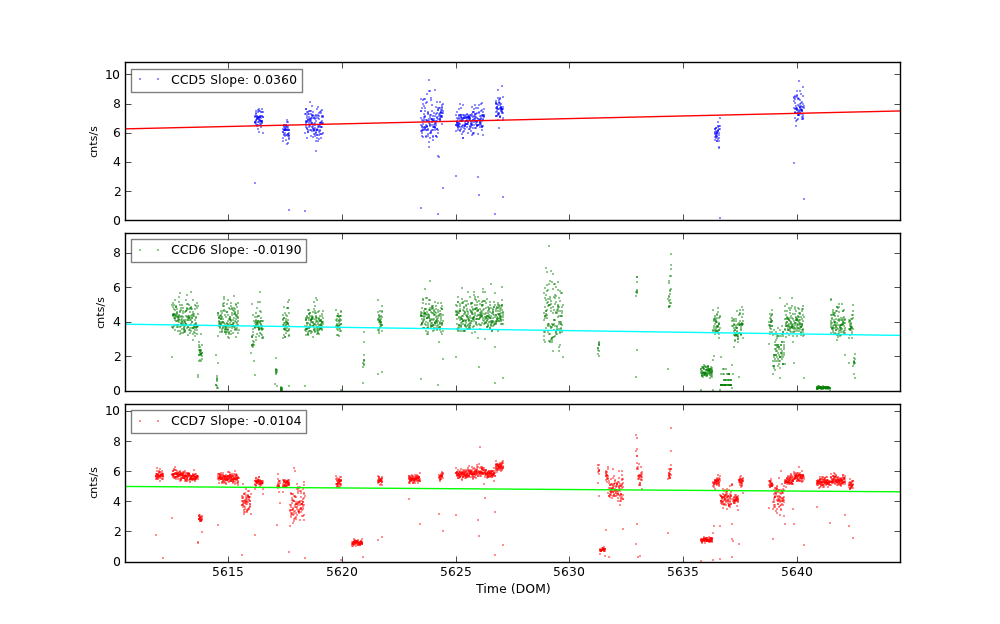Screen dimensions: 1000x624
Task: Click the 5630 x-axis tick label
Action: (569, 572)
